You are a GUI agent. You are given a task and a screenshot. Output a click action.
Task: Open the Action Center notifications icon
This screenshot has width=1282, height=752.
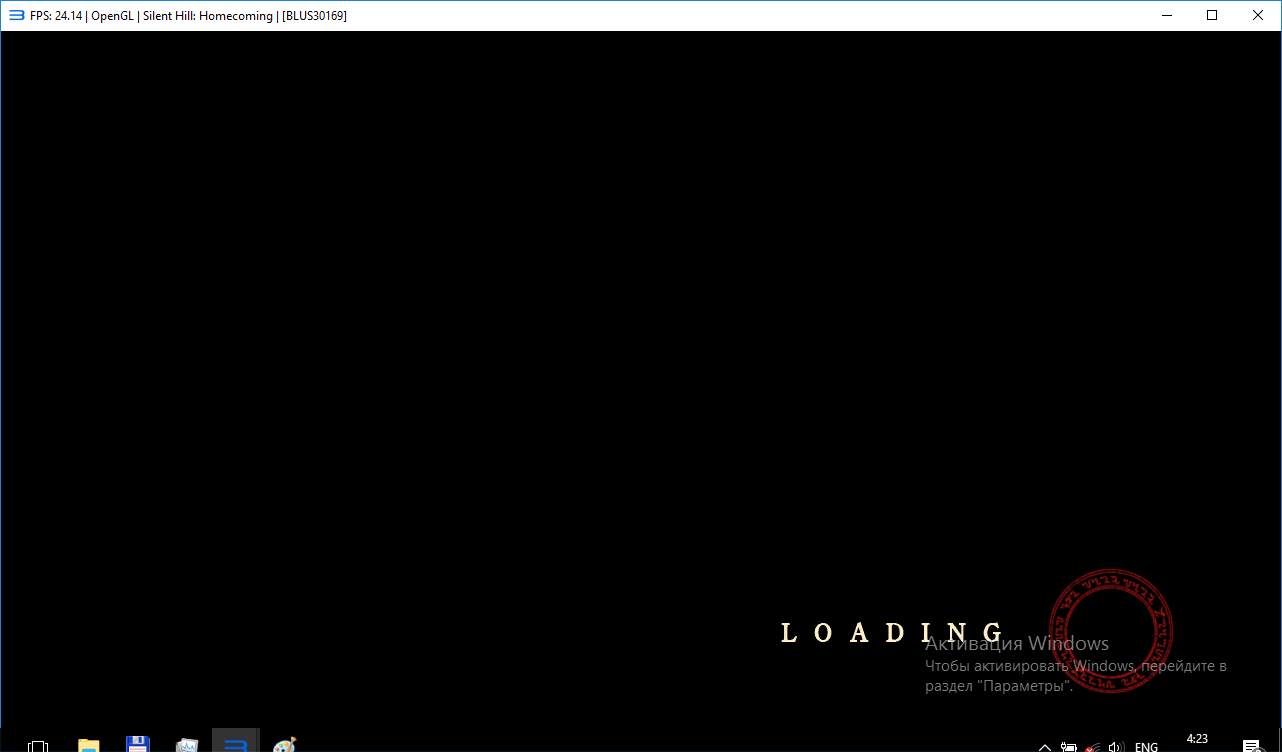point(1251,746)
